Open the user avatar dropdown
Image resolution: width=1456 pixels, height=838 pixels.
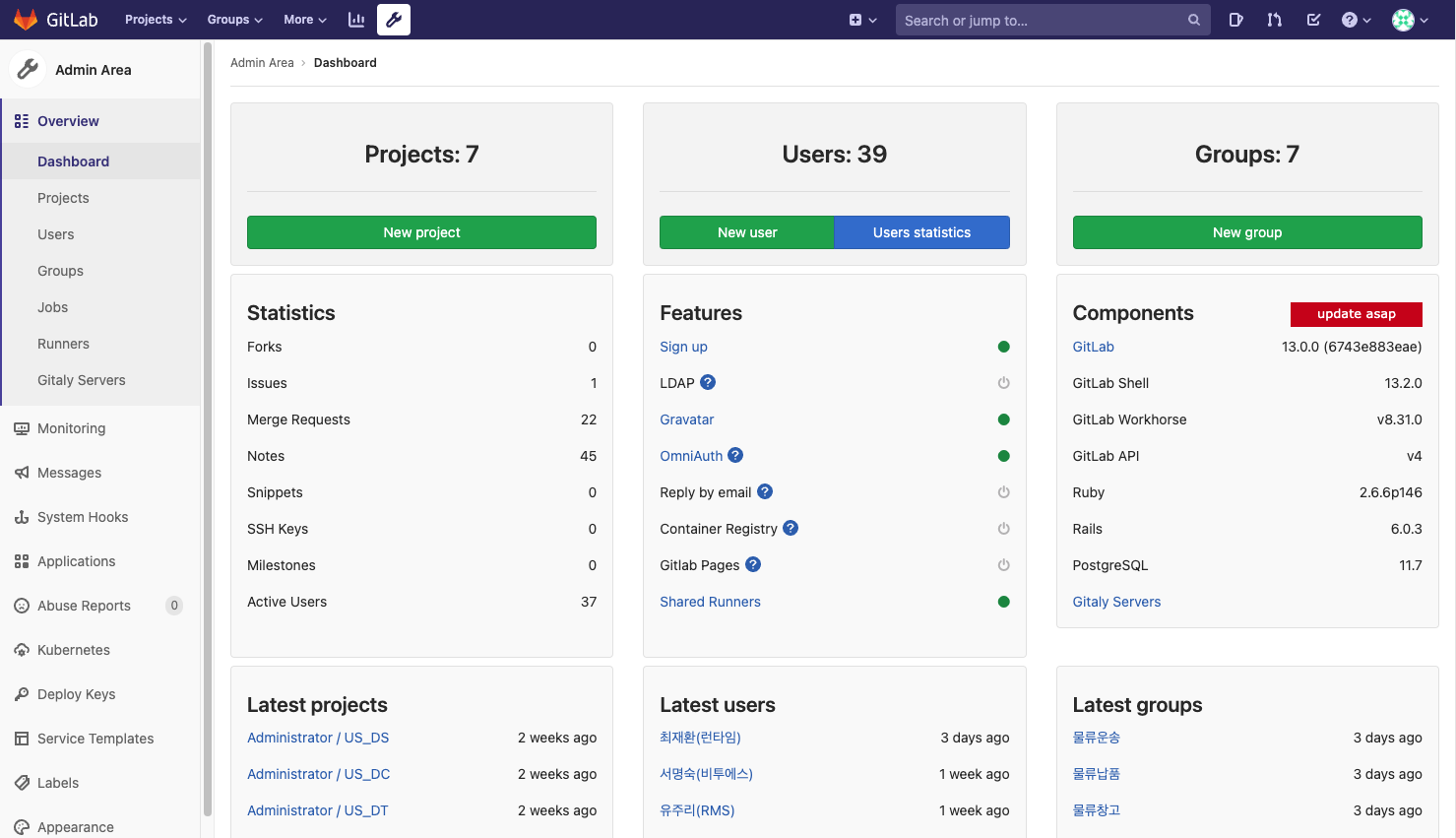1410,20
